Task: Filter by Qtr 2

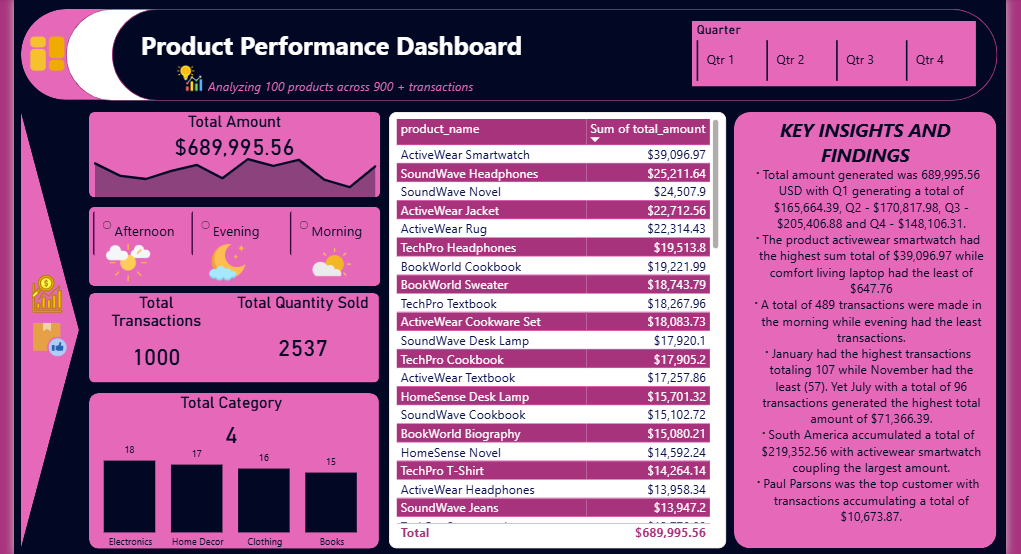Action: [802, 60]
